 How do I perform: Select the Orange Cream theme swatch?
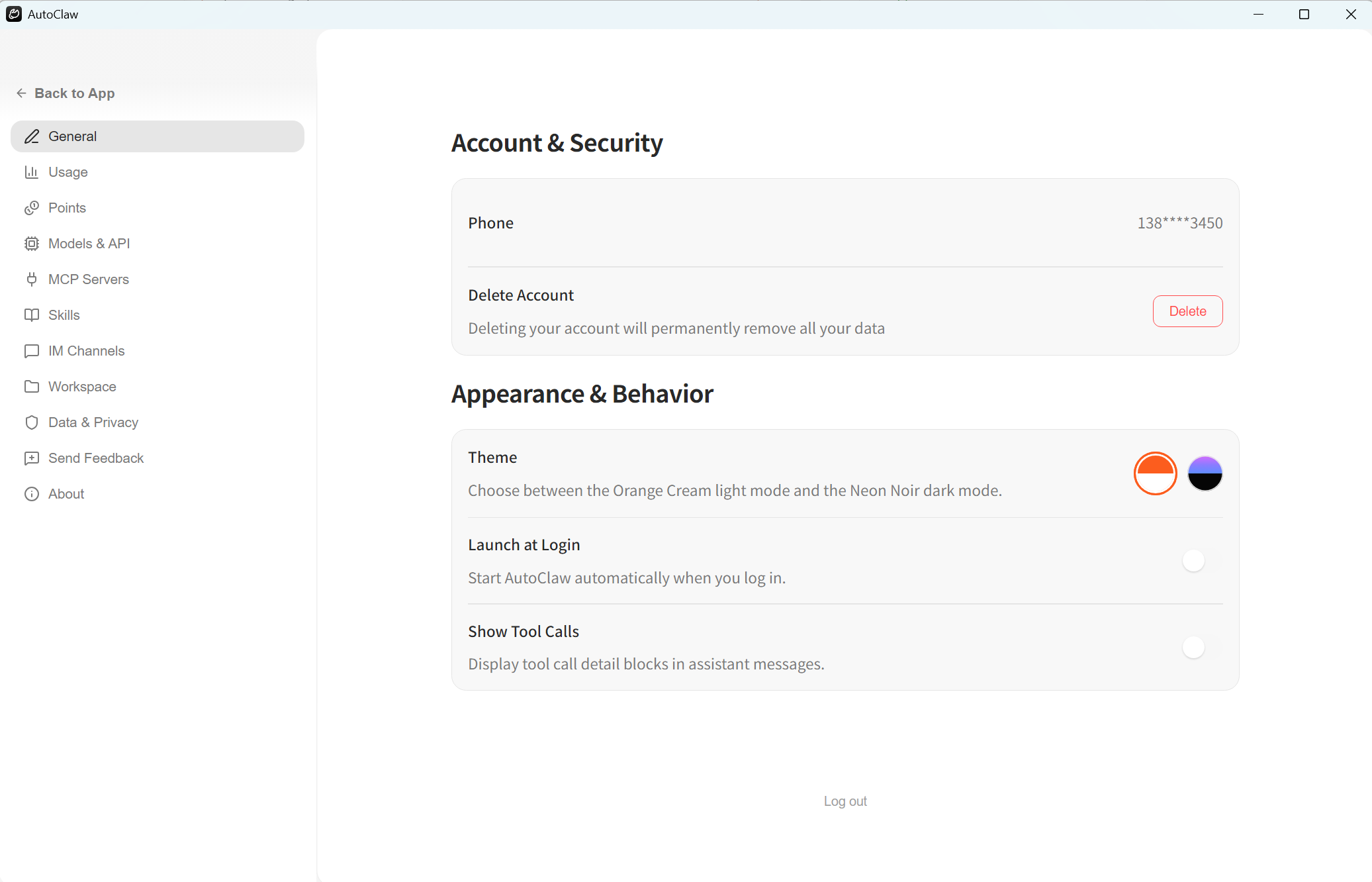click(x=1154, y=473)
